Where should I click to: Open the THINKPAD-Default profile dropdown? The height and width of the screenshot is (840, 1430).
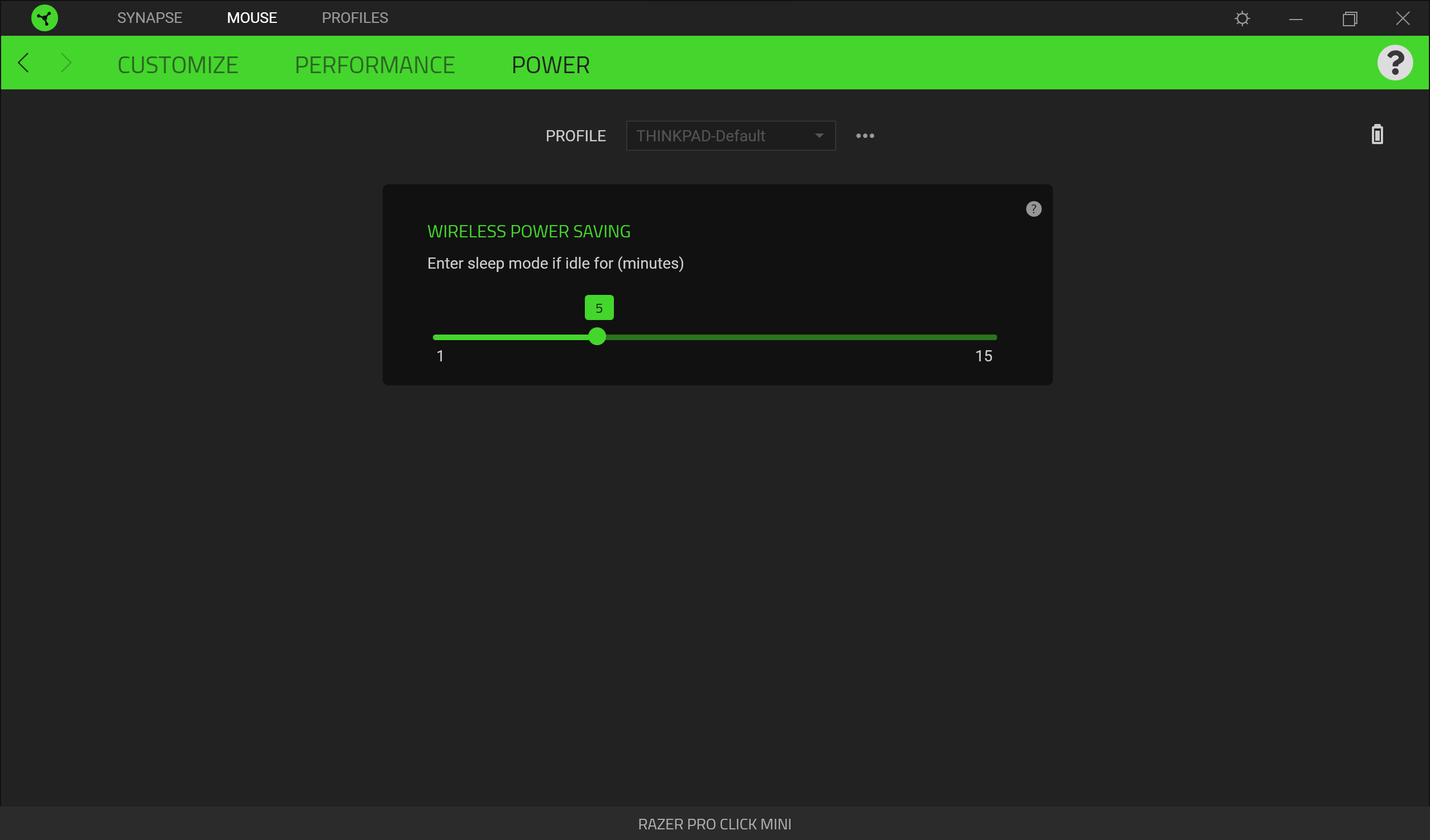point(721,136)
